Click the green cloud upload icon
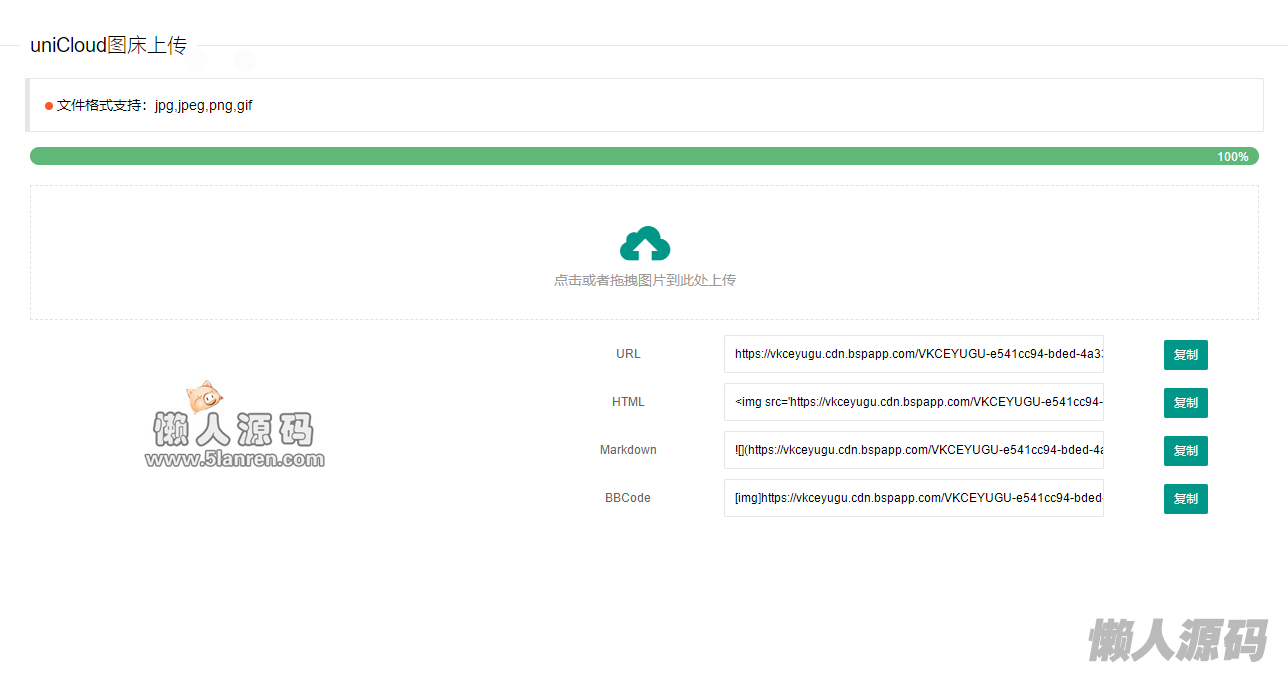Screen dimensions: 1288x675 point(645,244)
